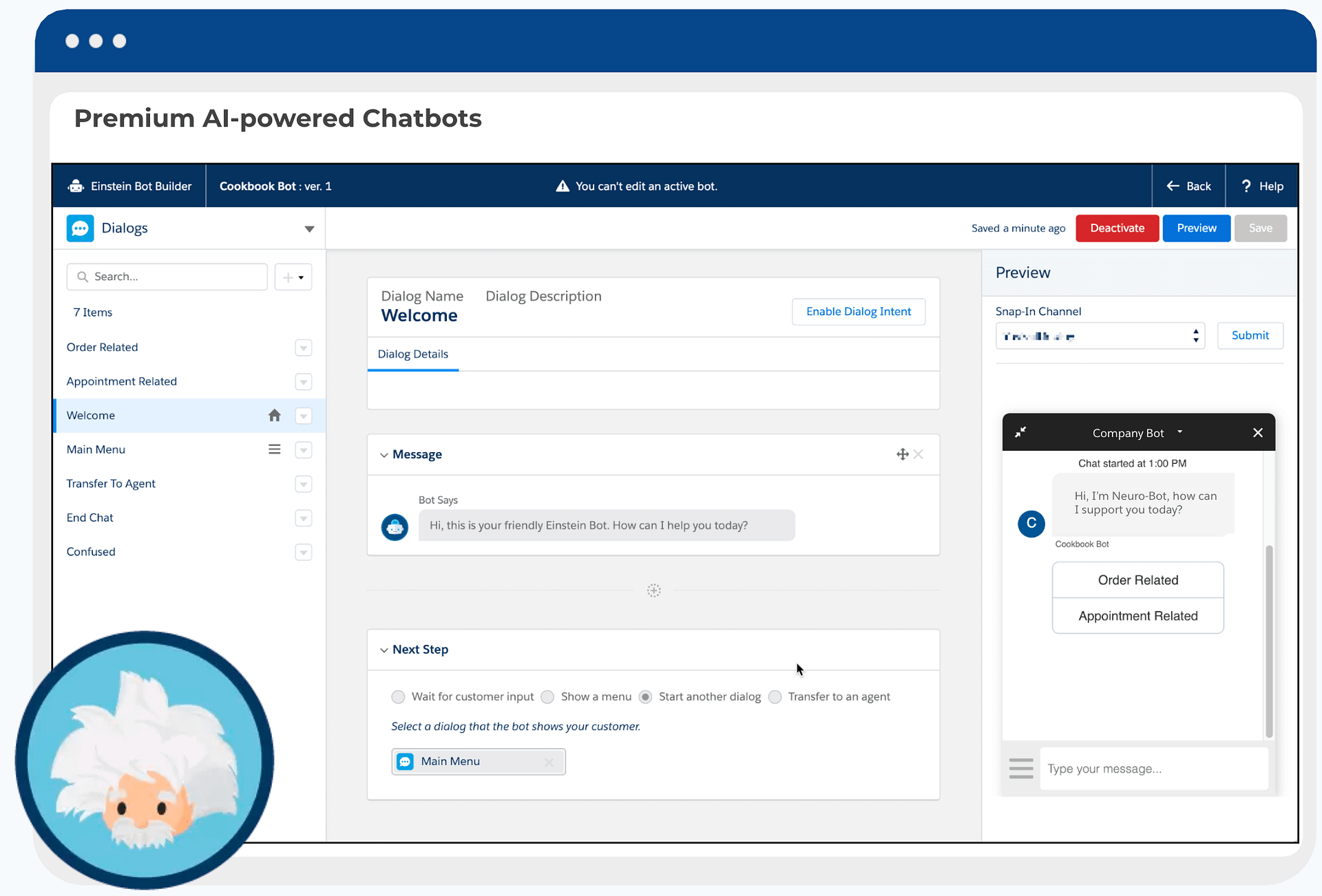The width and height of the screenshot is (1322, 896).
Task: Select Transfer to an agent option
Action: pos(775,696)
